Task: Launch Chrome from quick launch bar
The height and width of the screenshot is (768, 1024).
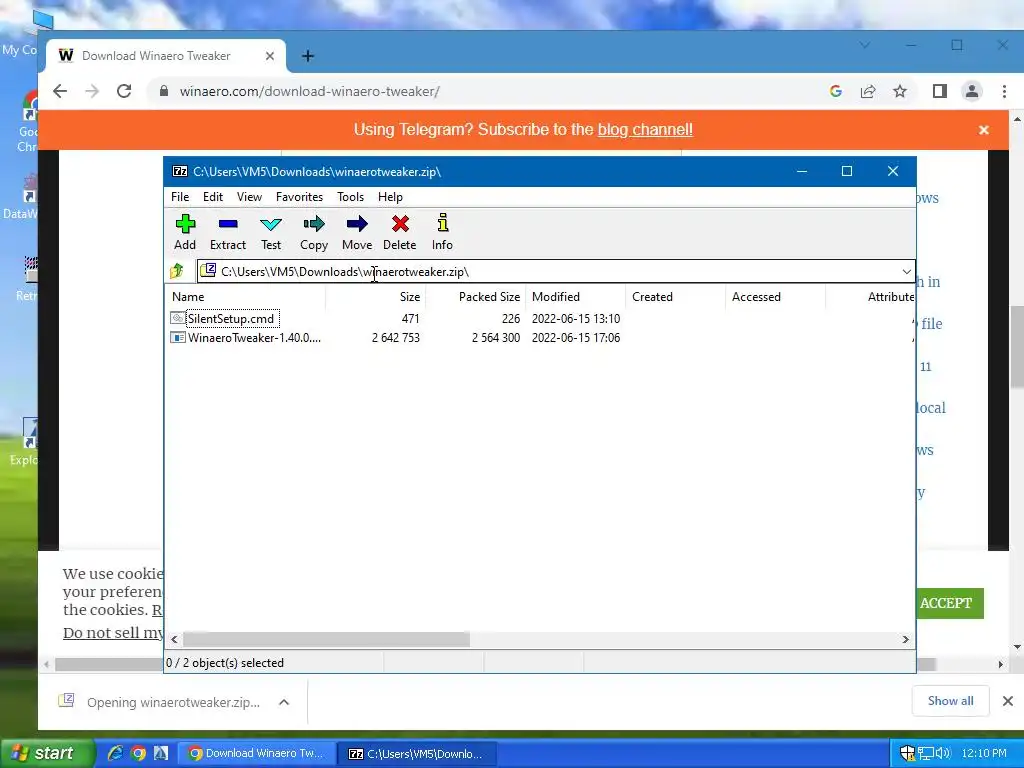Action: 138,753
